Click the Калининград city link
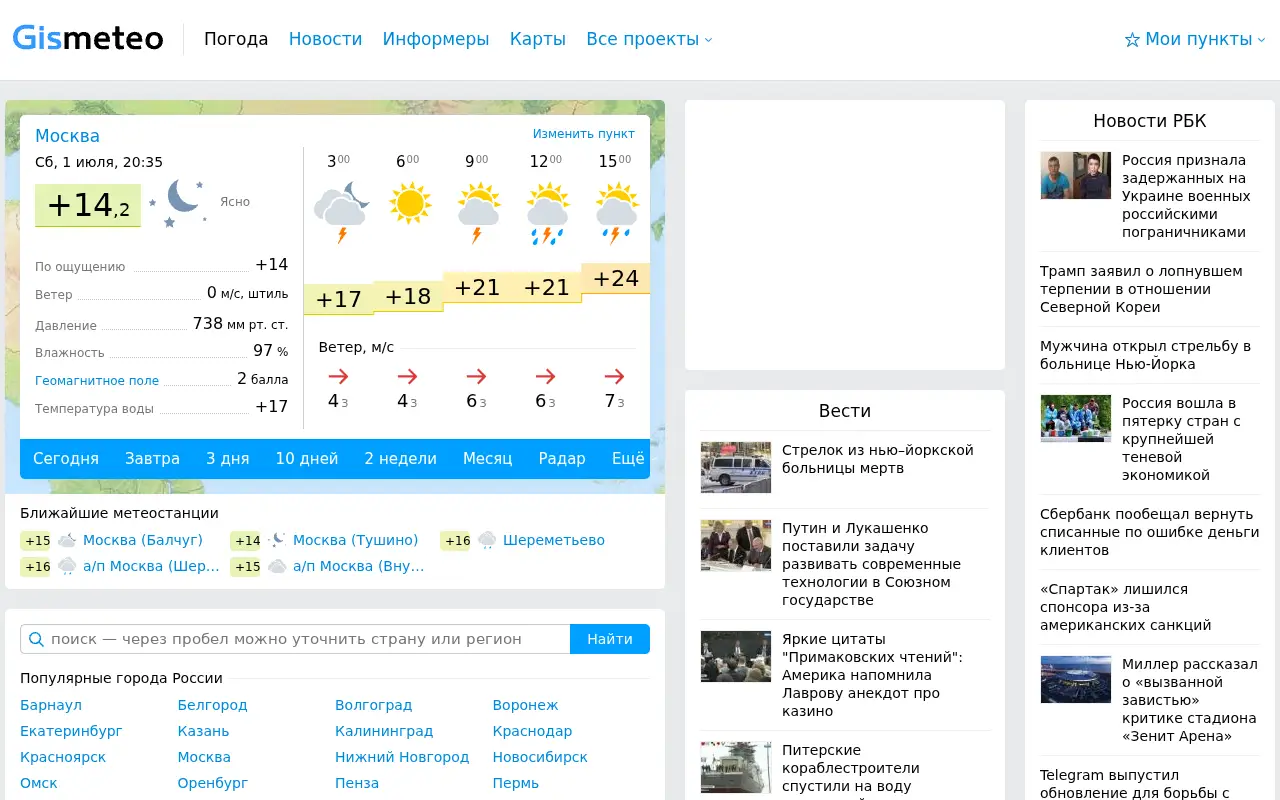 [x=384, y=731]
